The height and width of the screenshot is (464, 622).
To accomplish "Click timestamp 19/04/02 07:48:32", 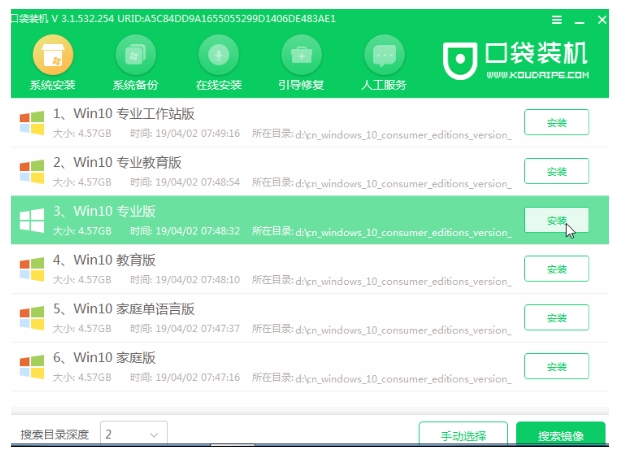I will (198, 231).
